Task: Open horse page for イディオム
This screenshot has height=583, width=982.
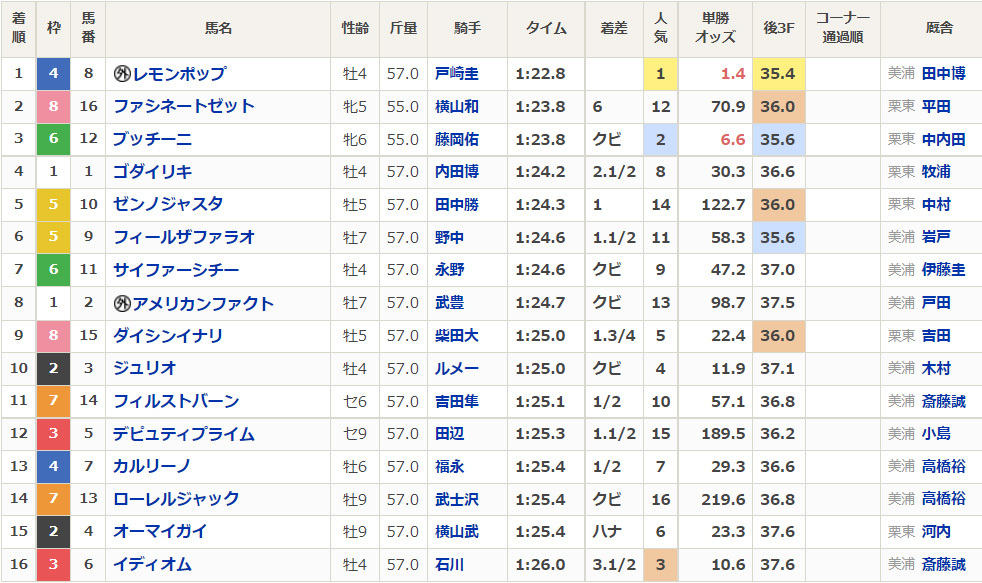Action: click(153, 566)
